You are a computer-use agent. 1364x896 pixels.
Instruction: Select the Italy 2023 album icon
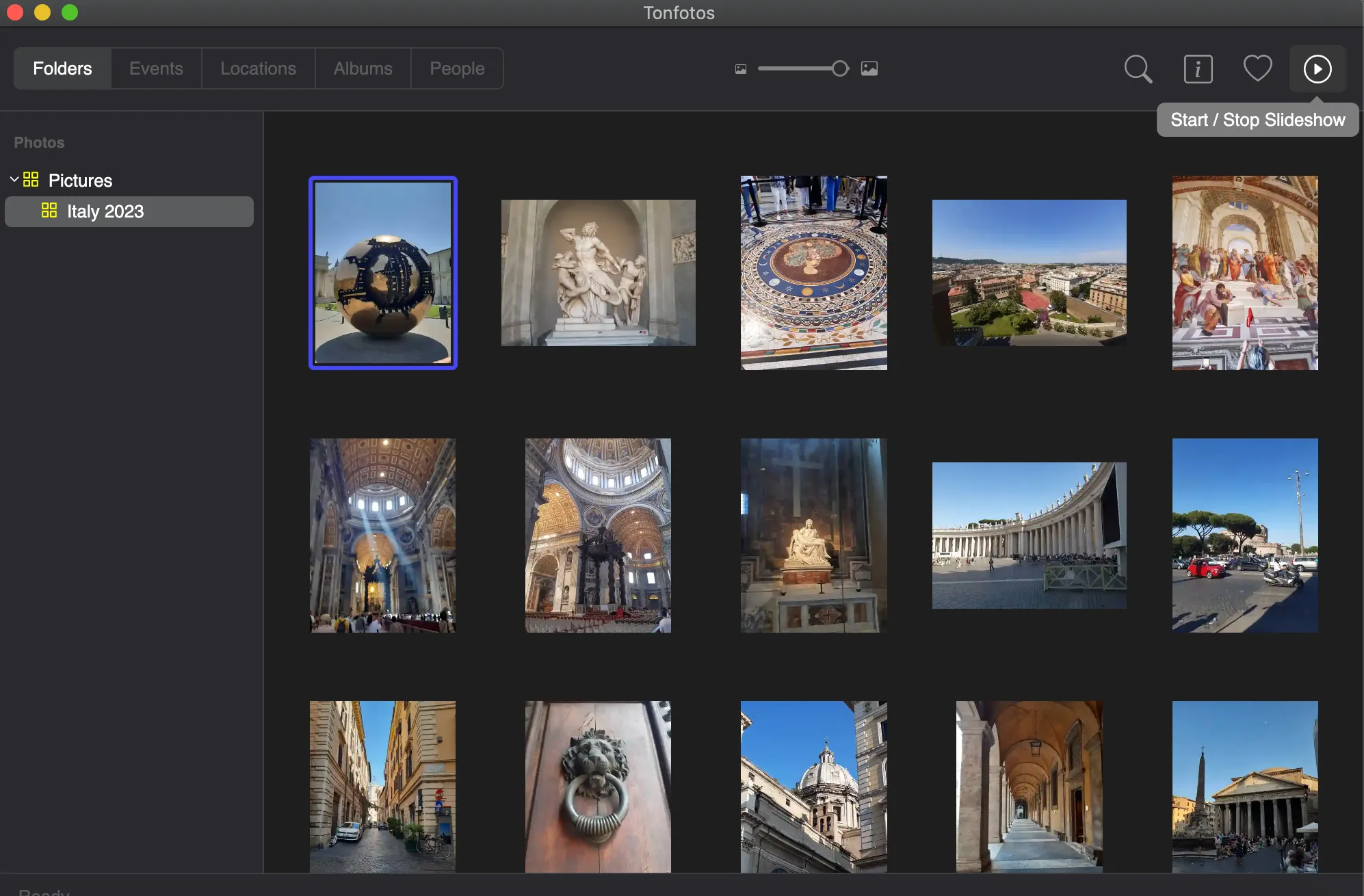click(x=47, y=211)
